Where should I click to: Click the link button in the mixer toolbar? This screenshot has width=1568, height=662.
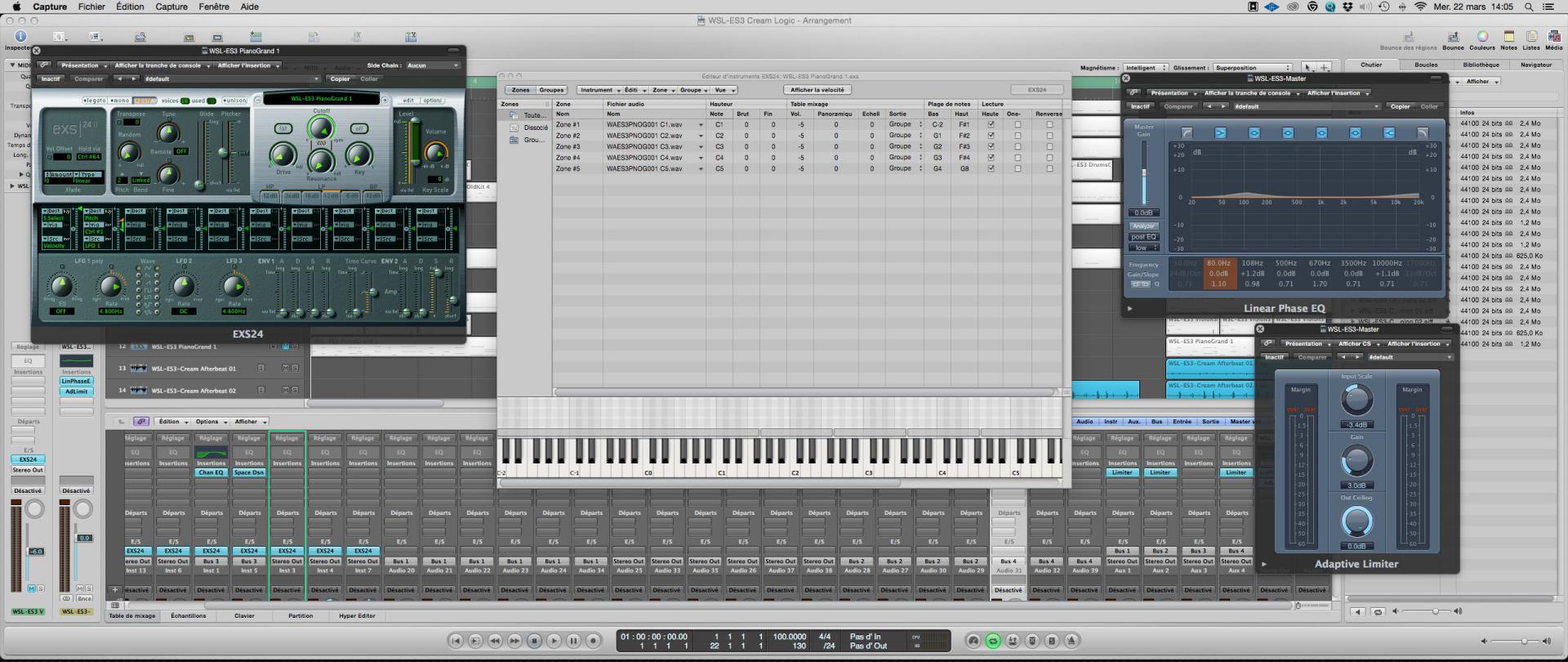[x=141, y=422]
